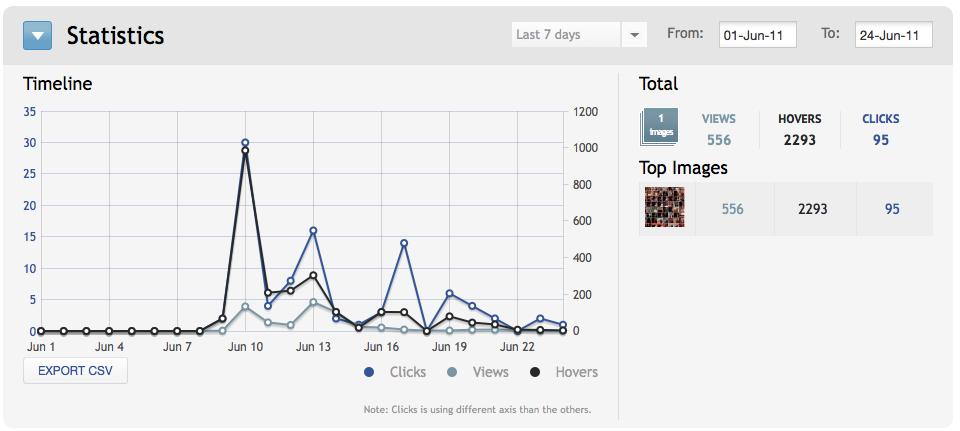Click the 556 views value for top image
960x431 pixels.
tap(733, 209)
